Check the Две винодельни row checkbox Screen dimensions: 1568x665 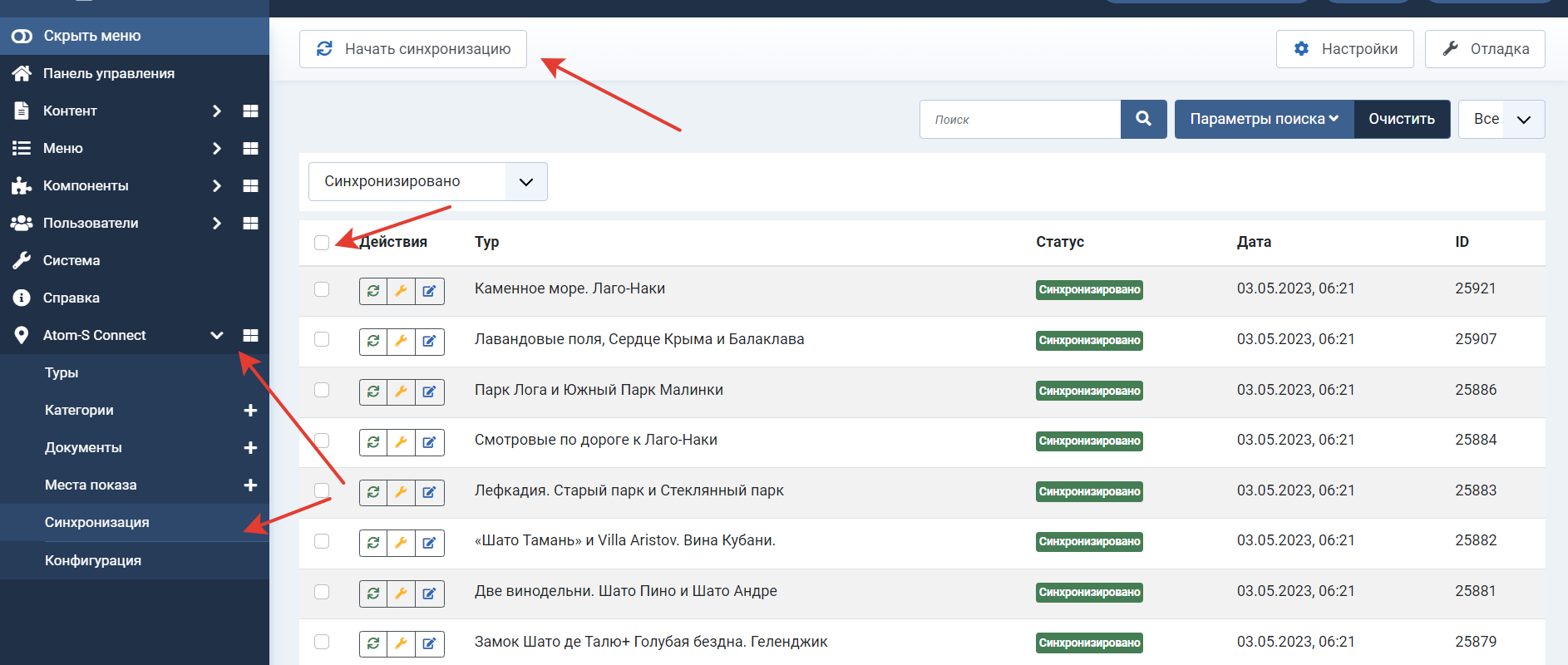pyautogui.click(x=322, y=592)
